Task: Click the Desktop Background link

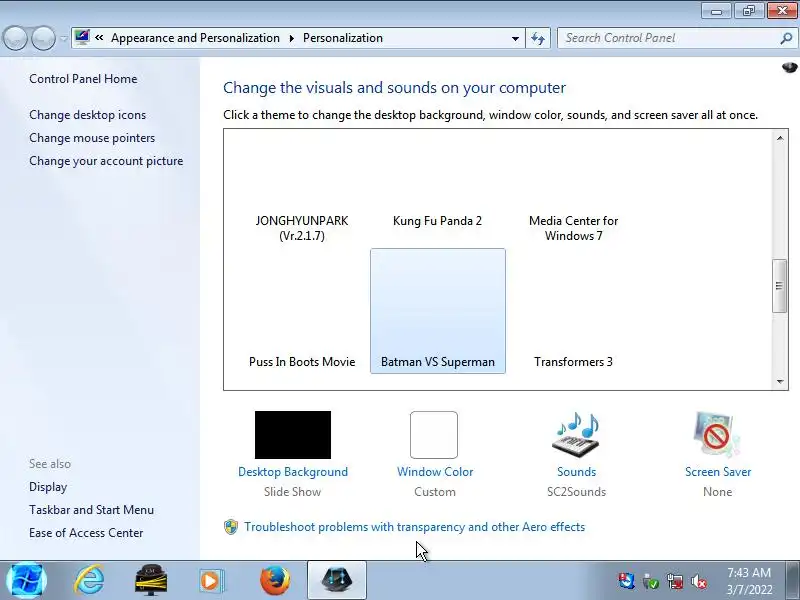Action: click(x=293, y=472)
